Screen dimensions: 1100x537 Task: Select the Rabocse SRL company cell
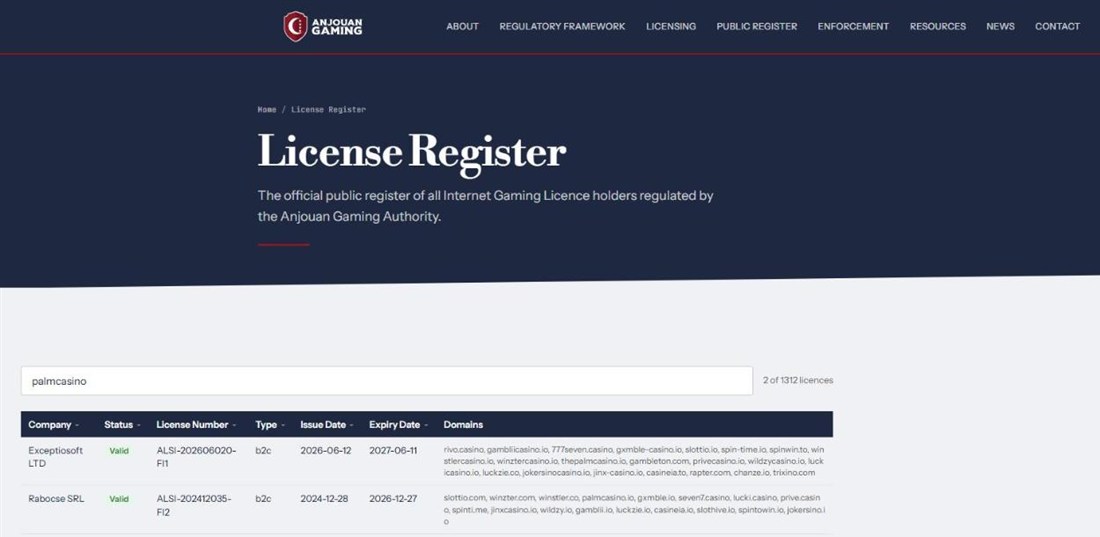pos(56,499)
